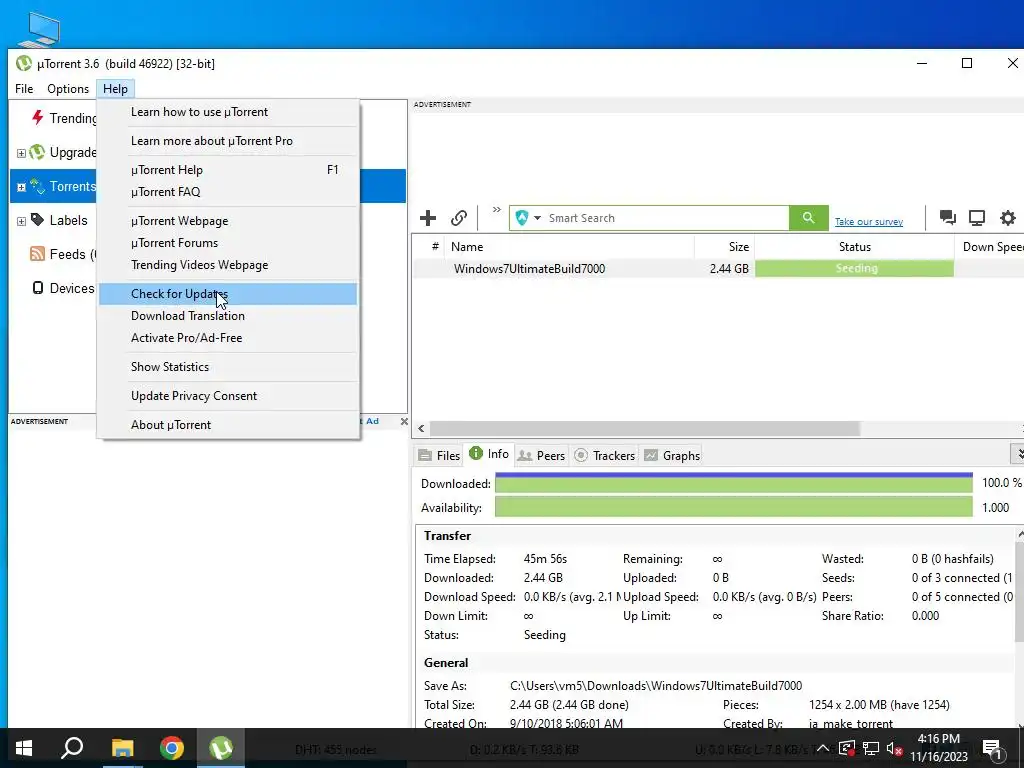Click the Add Torrent plus icon
1024x768 pixels.
428,218
